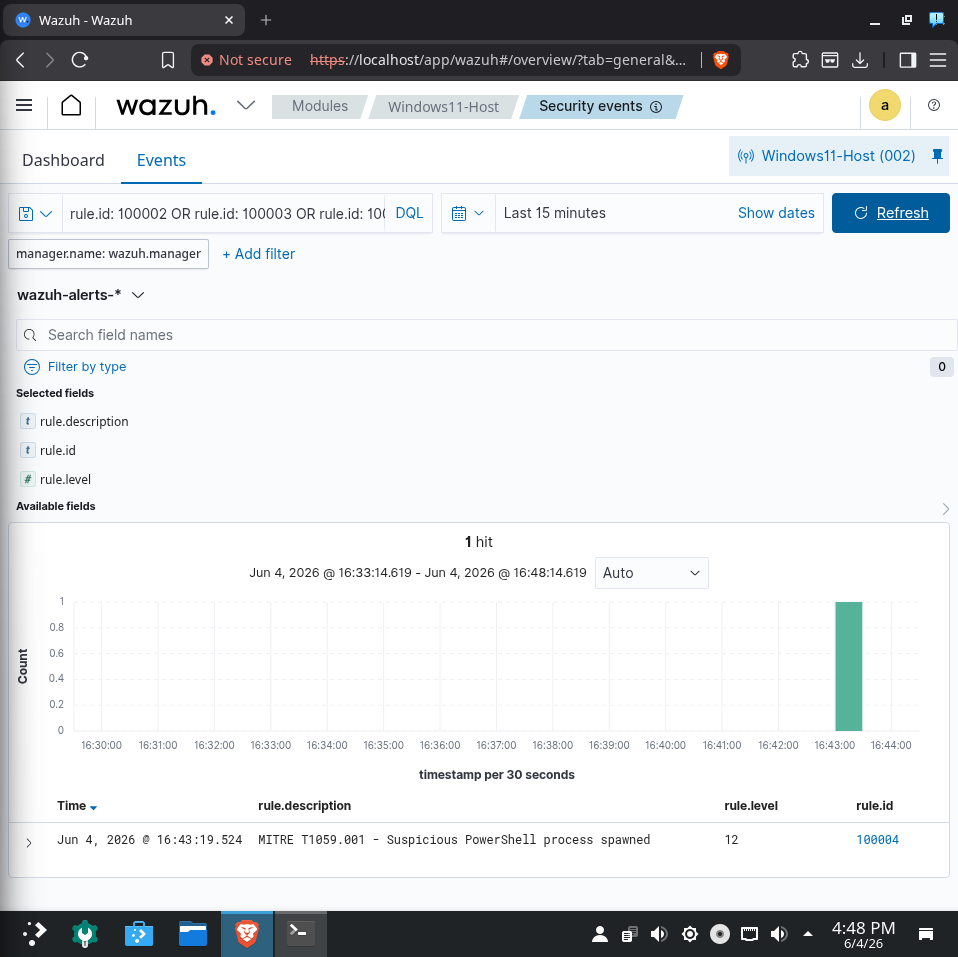Open the browser main menu

pos(937,60)
